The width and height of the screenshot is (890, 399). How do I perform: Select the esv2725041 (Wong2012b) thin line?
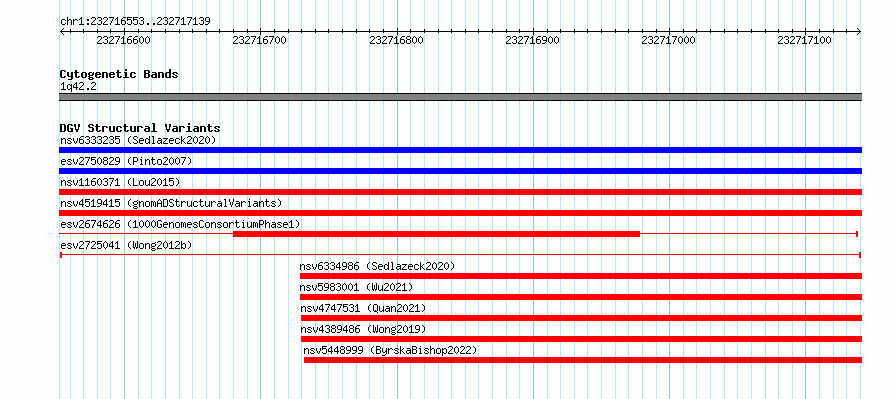460,255
